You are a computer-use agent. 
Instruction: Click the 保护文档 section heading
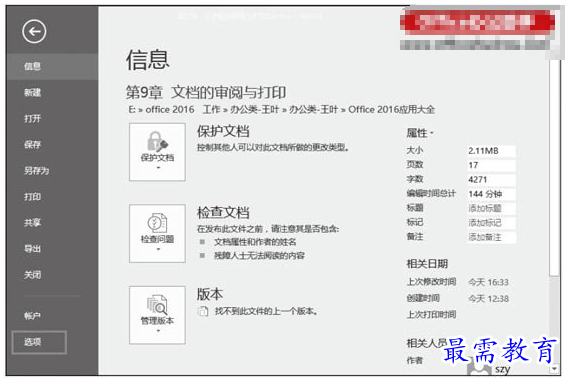223,131
